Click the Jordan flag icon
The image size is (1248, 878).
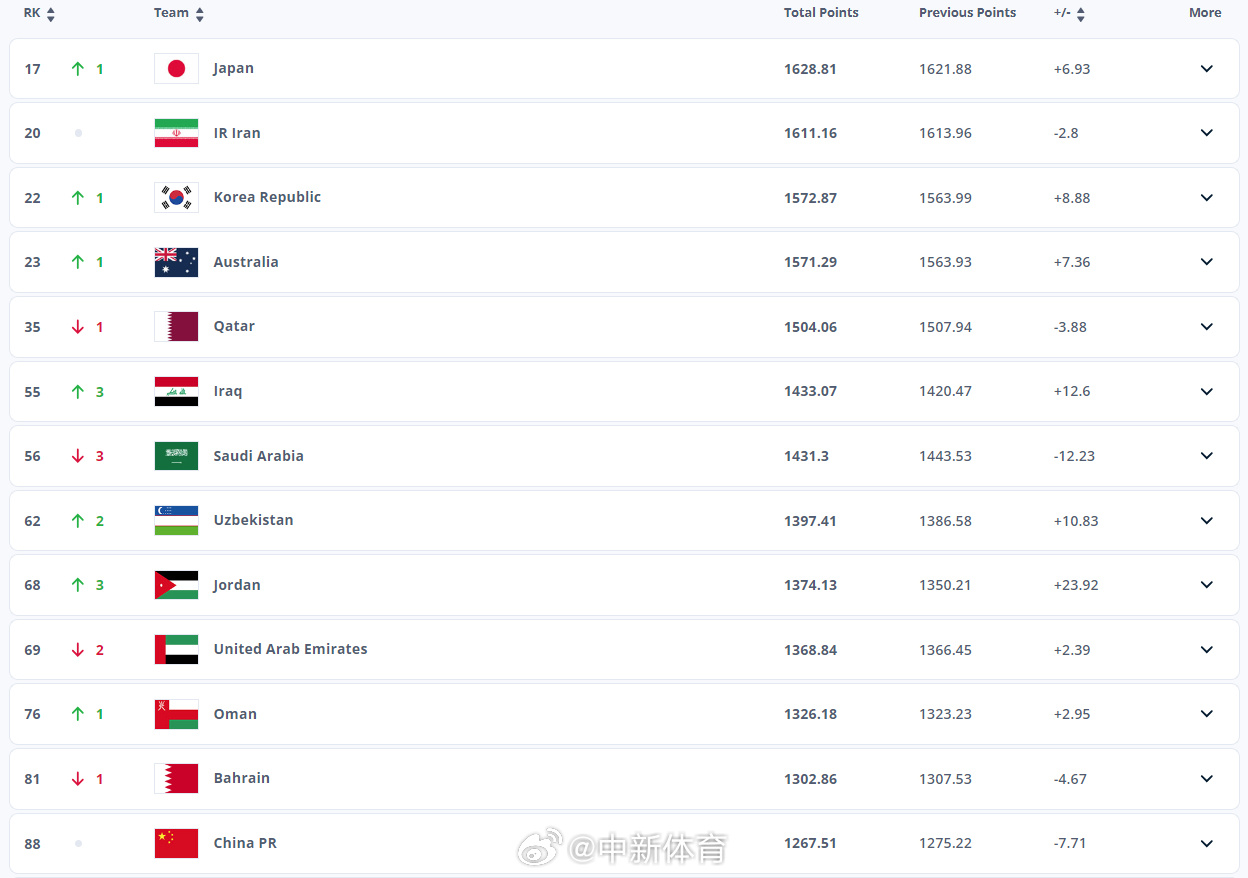[176, 585]
